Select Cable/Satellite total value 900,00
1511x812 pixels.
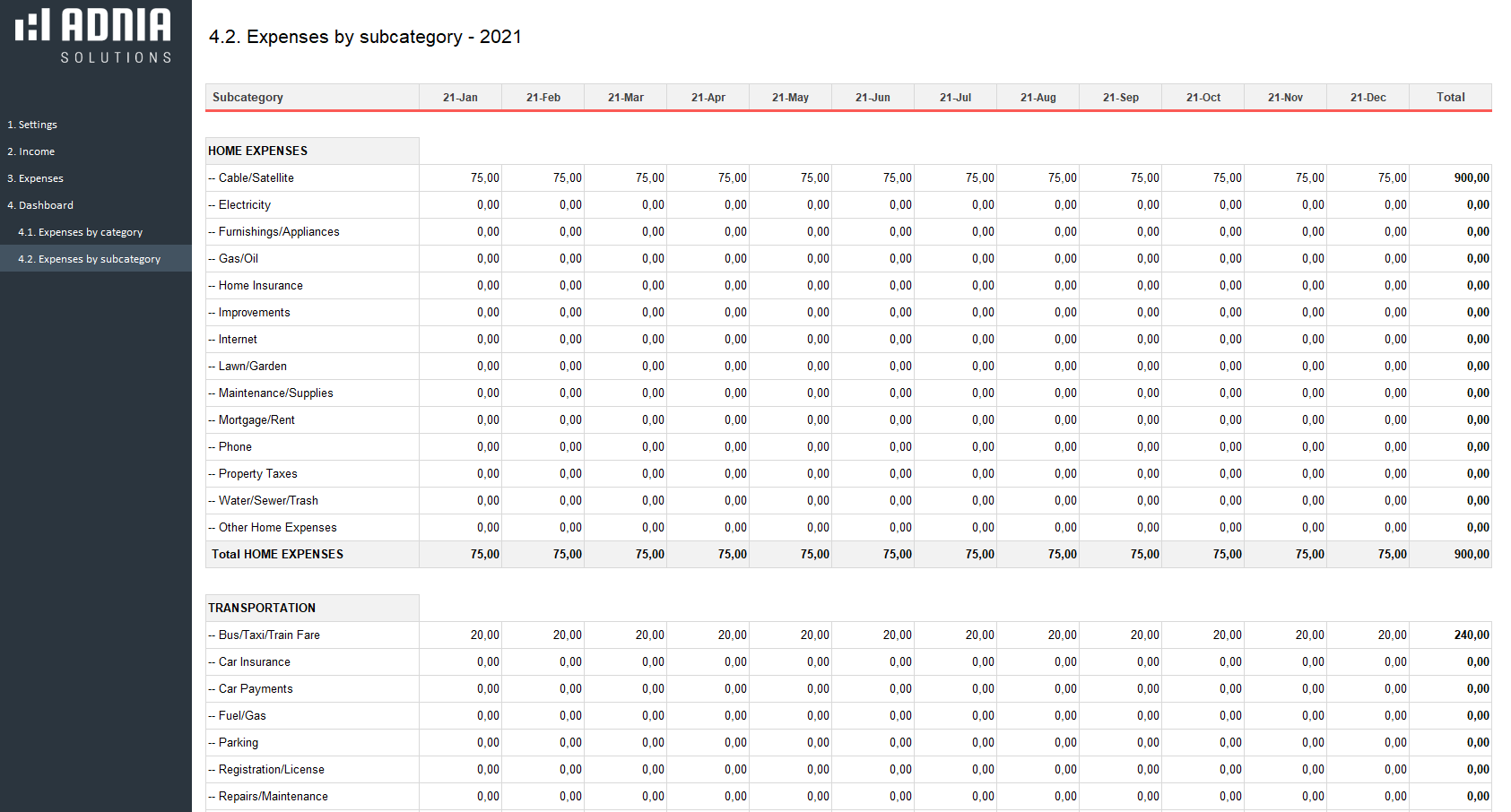(x=1471, y=177)
